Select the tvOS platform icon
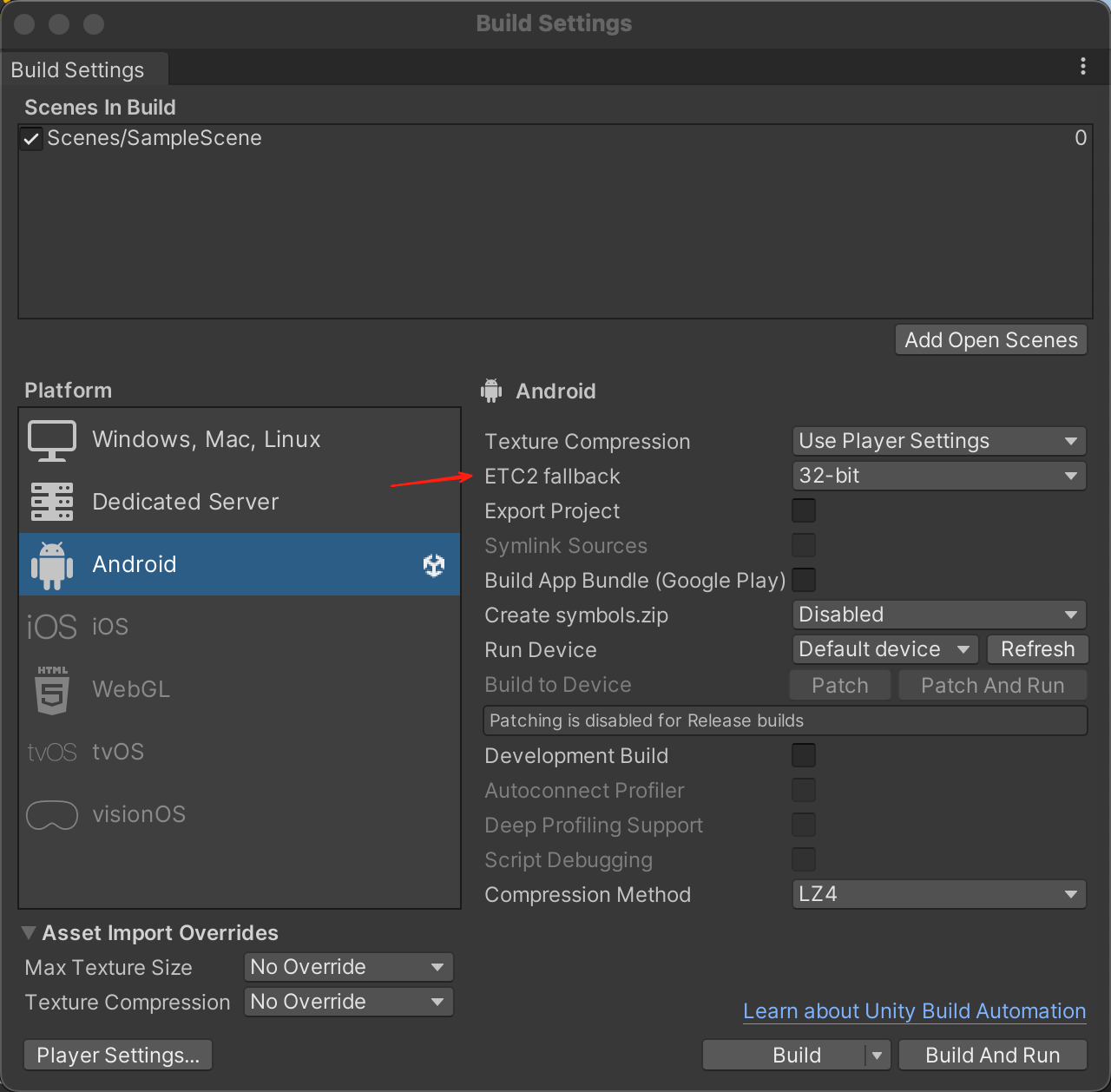This screenshot has height=1092, width=1111. point(52,752)
